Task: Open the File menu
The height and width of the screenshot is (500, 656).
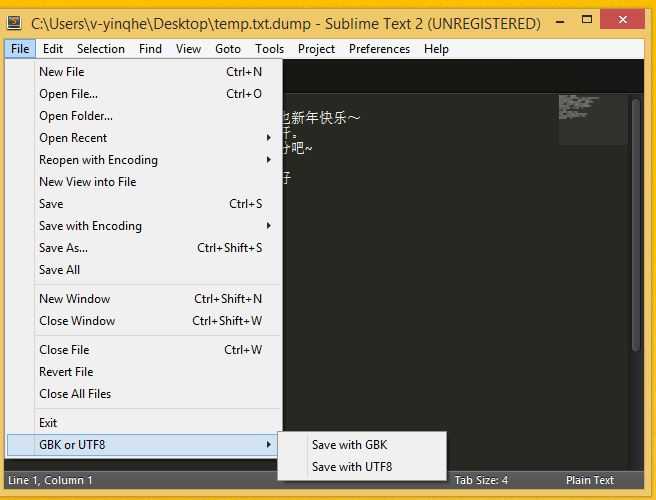Action: [20, 49]
